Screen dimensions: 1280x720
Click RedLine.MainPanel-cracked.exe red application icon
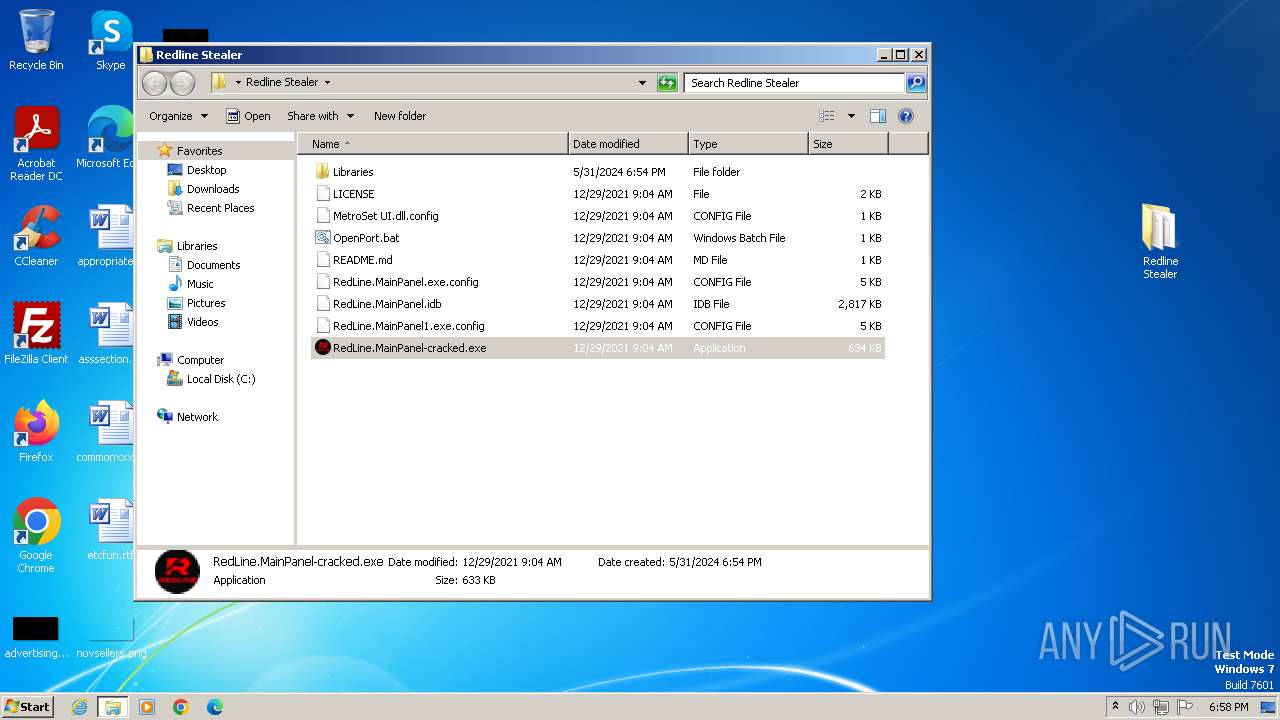322,348
